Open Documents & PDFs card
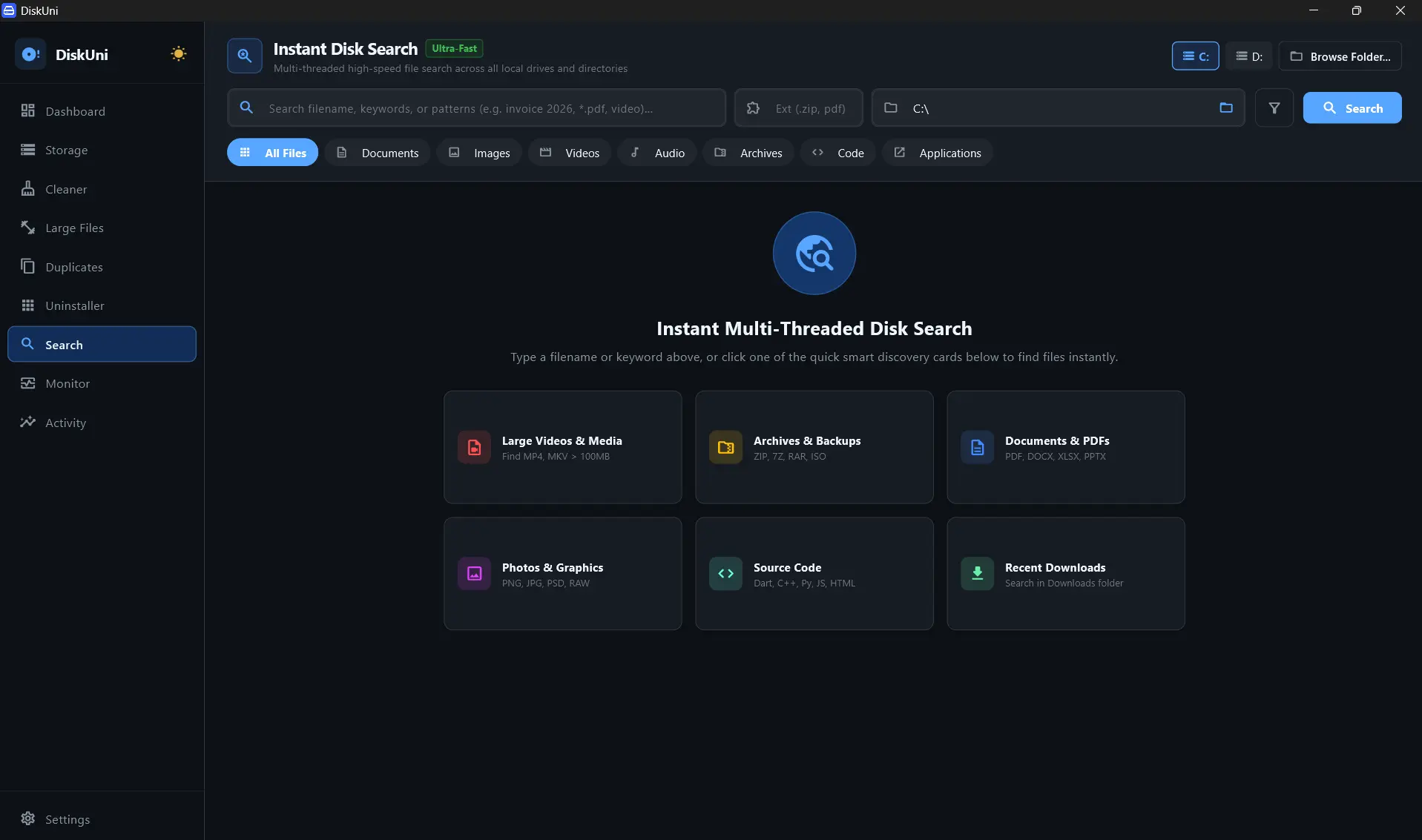The height and width of the screenshot is (840, 1422). click(1066, 447)
